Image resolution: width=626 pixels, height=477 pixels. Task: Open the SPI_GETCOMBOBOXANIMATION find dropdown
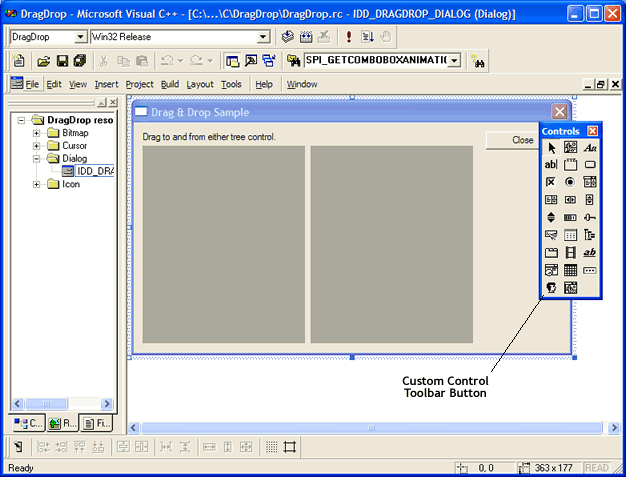[x=455, y=61]
